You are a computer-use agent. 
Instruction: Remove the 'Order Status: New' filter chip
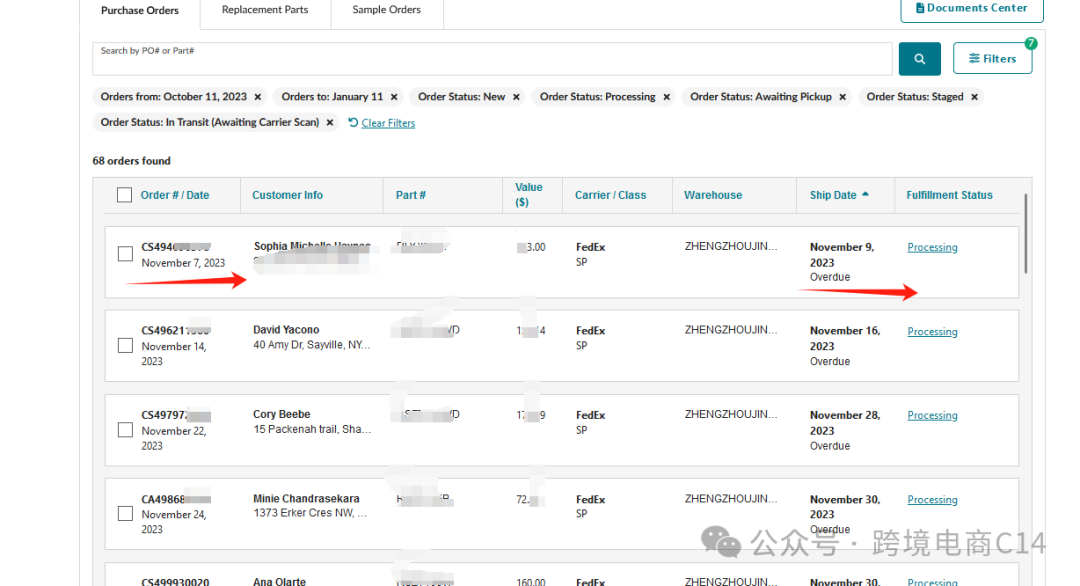click(516, 97)
